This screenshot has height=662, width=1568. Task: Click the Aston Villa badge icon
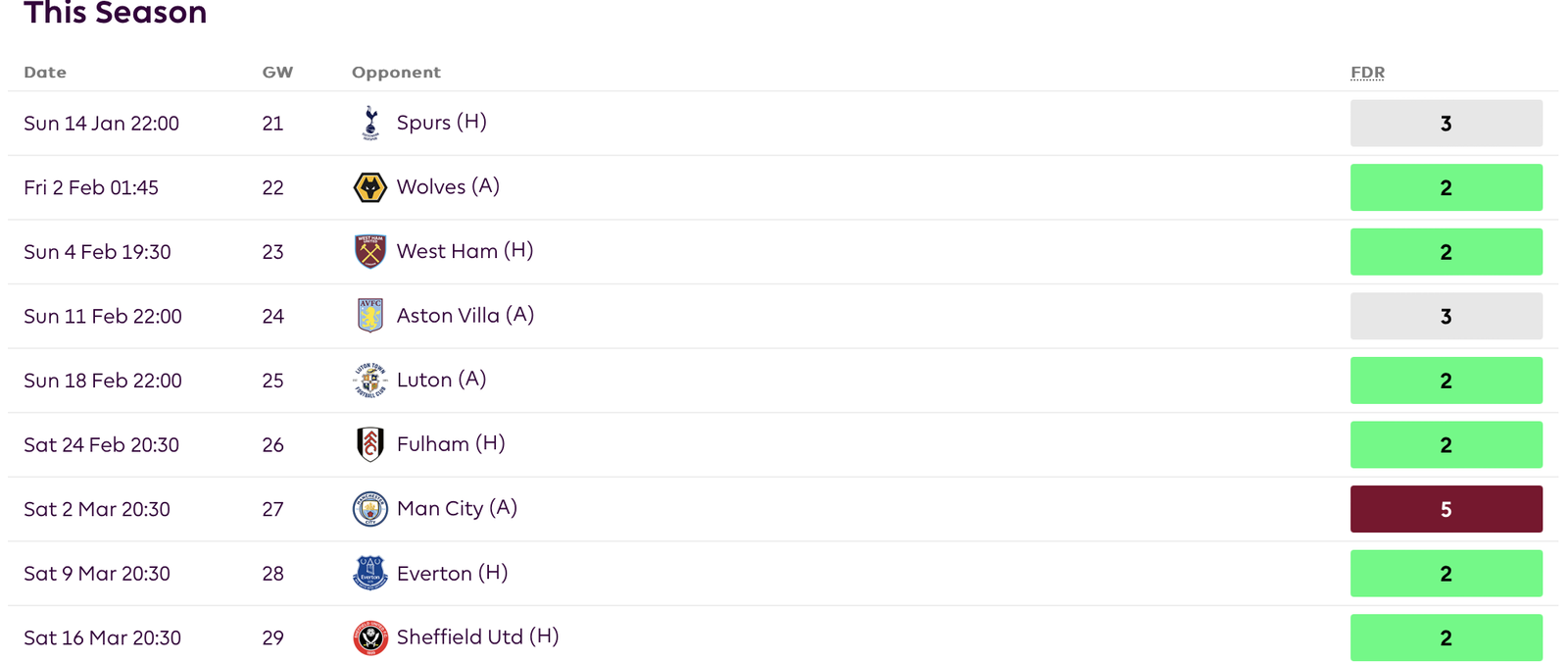pyautogui.click(x=369, y=316)
